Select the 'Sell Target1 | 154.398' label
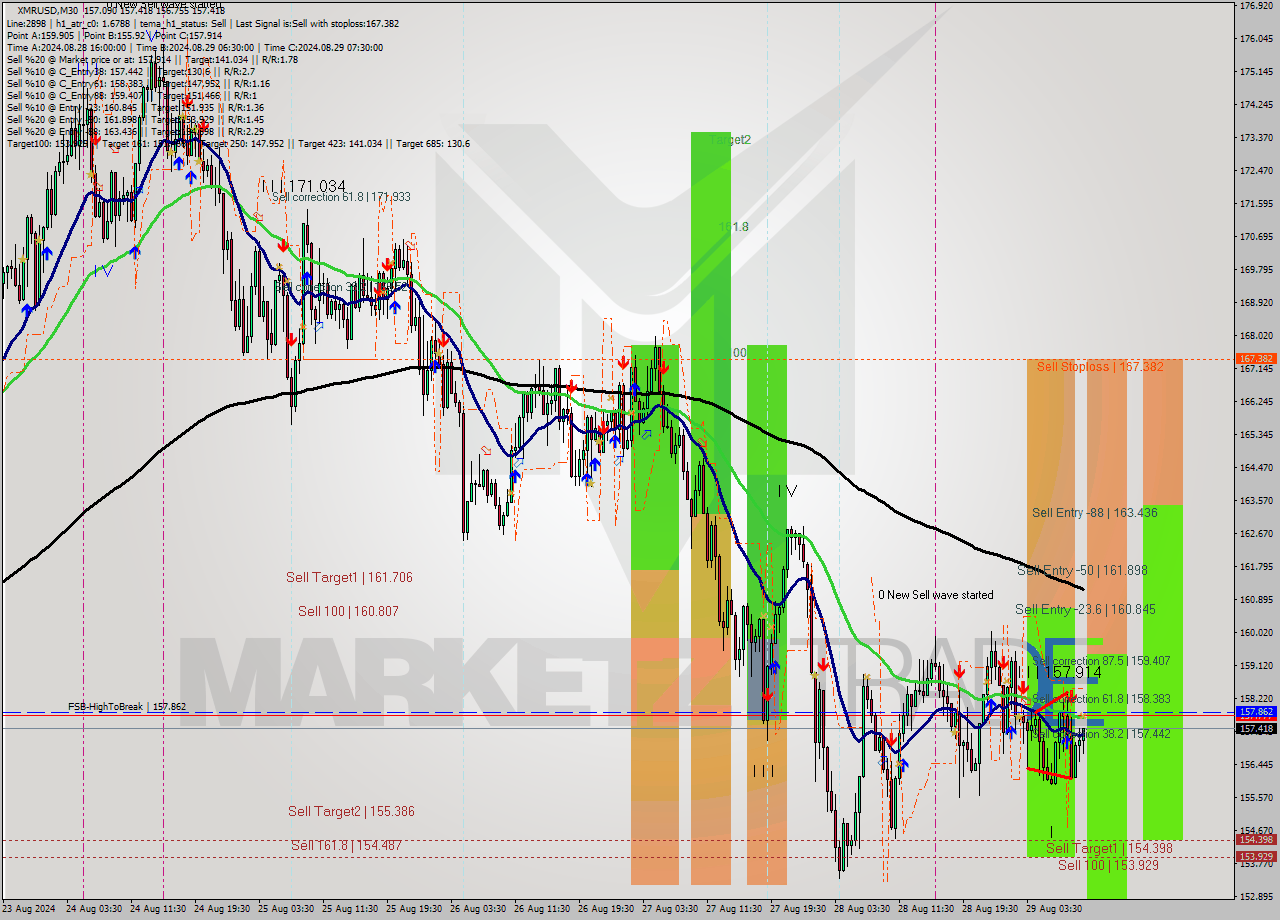Viewport: 1280px width, 920px height. point(1109,848)
